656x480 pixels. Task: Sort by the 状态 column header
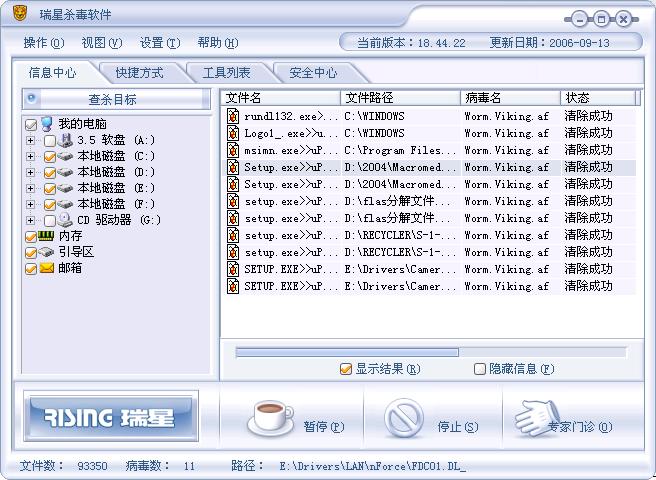pyautogui.click(x=598, y=98)
